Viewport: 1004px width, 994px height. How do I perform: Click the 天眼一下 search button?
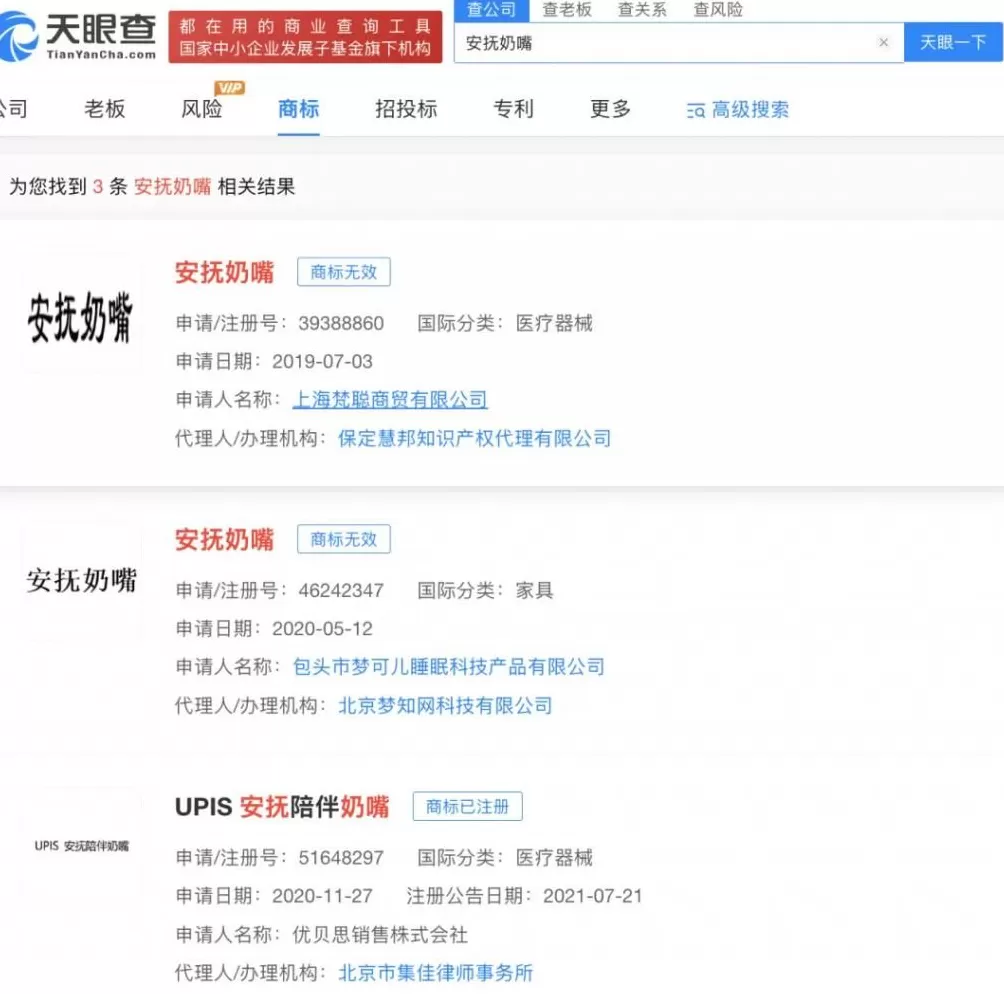click(952, 43)
